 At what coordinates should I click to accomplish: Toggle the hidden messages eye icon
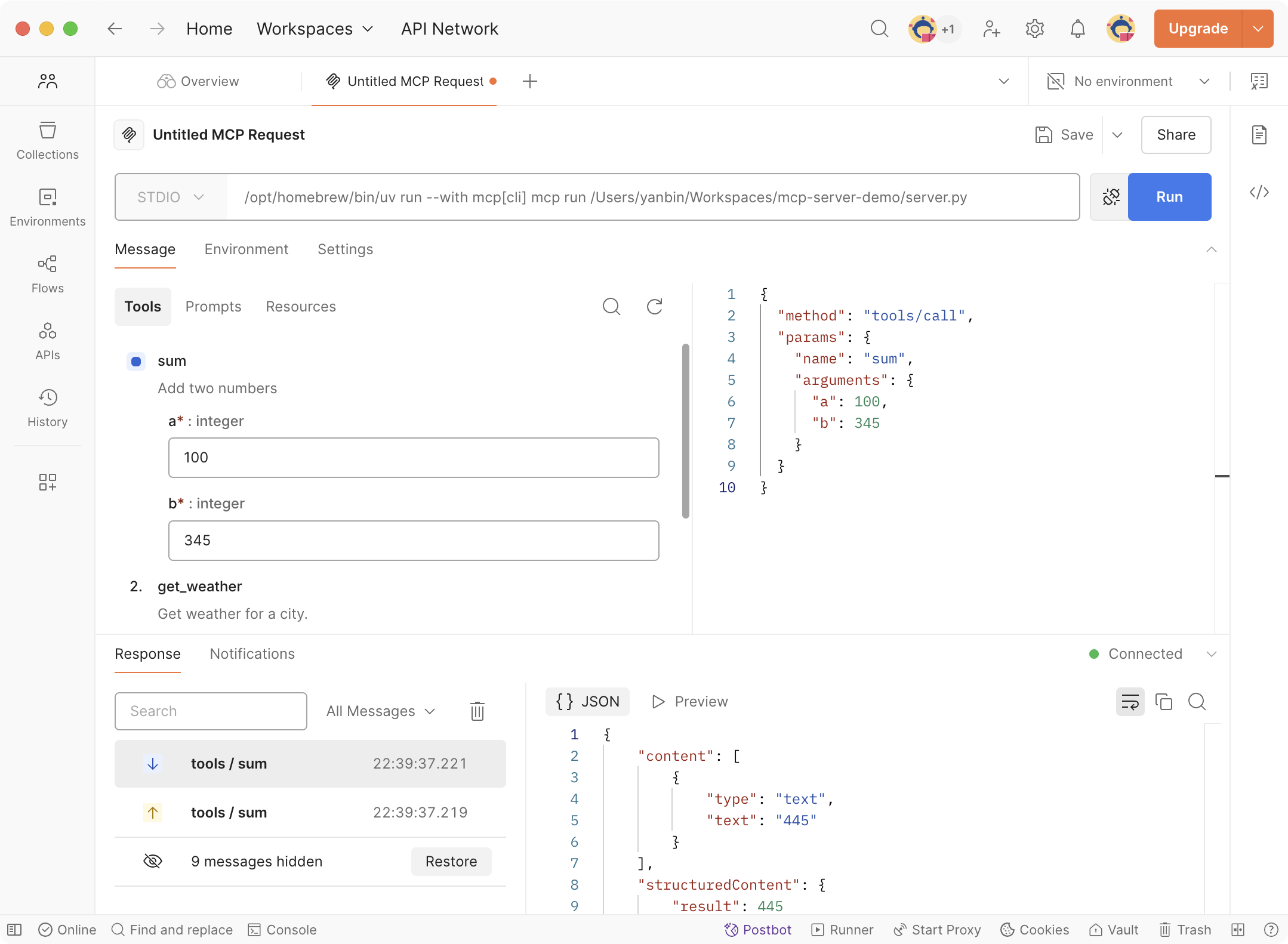(x=153, y=861)
